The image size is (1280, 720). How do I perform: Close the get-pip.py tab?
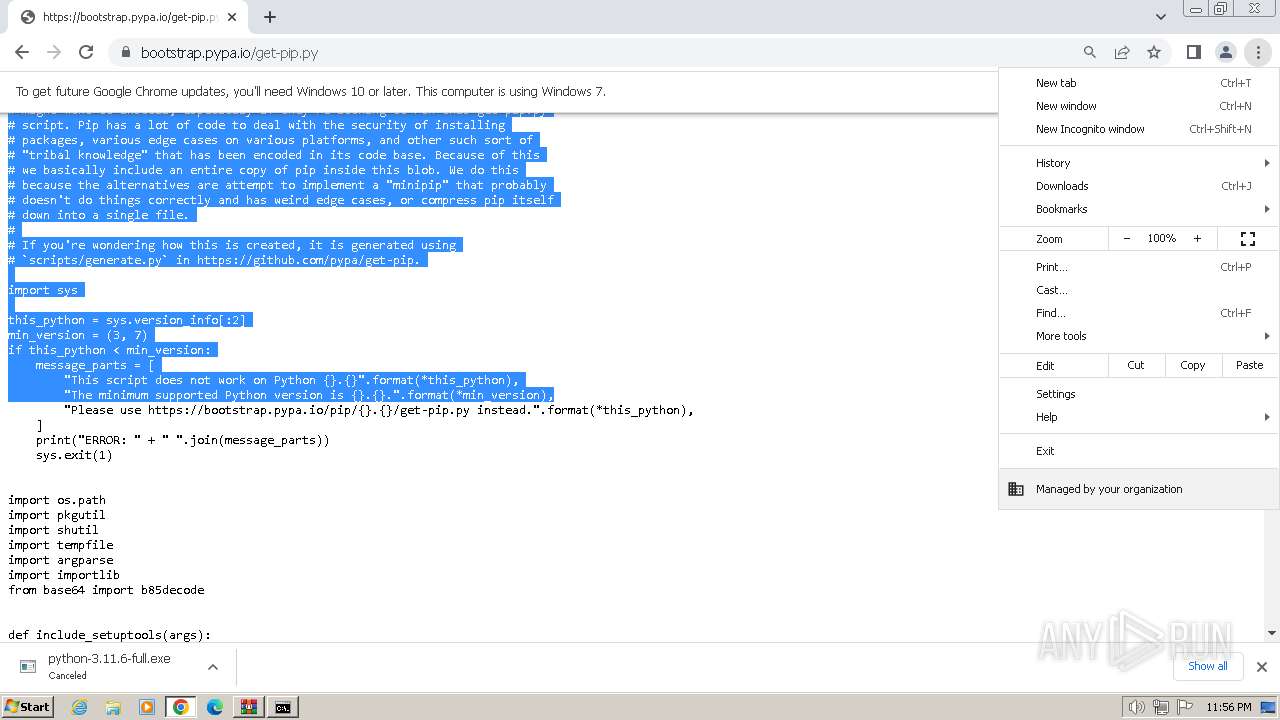232,17
